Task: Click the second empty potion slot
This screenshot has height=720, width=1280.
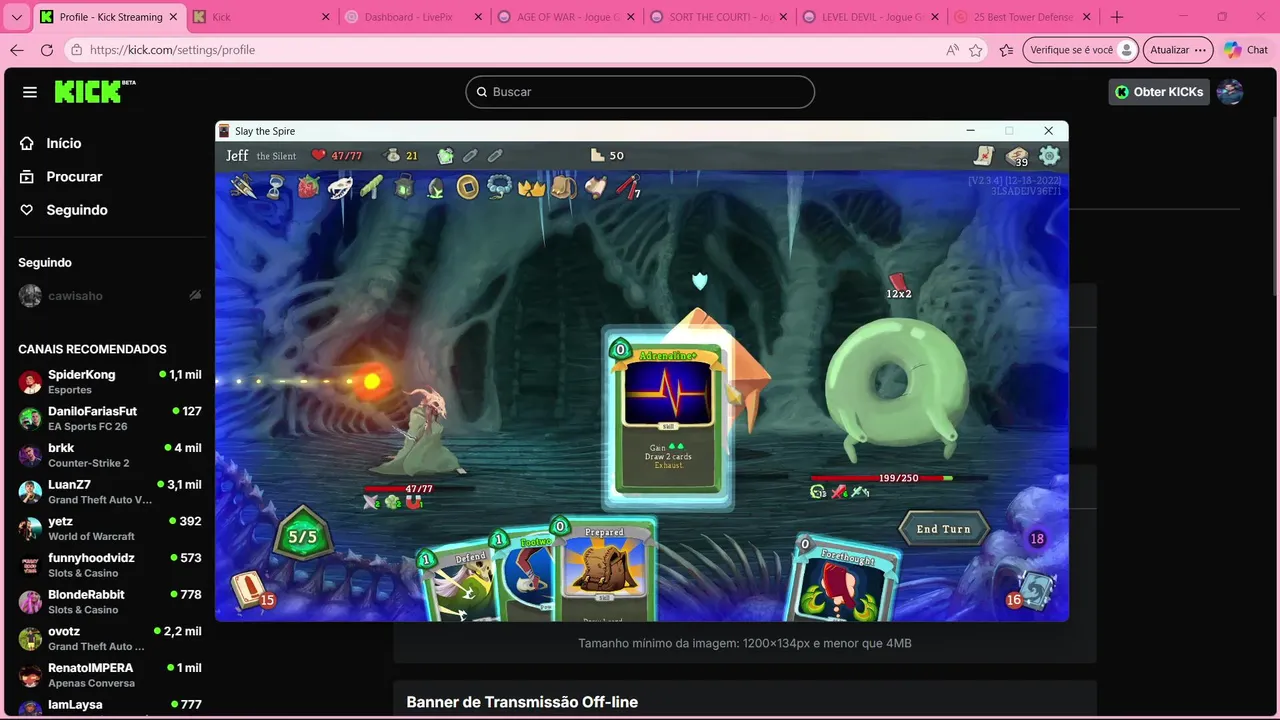Action: (495, 155)
